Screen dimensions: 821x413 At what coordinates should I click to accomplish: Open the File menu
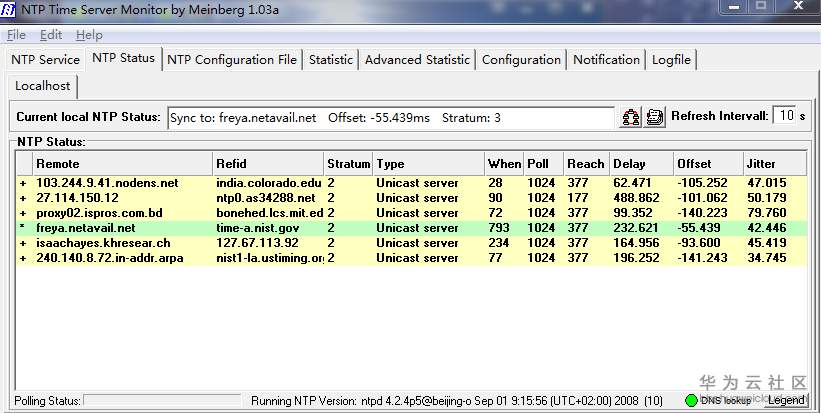pos(16,35)
